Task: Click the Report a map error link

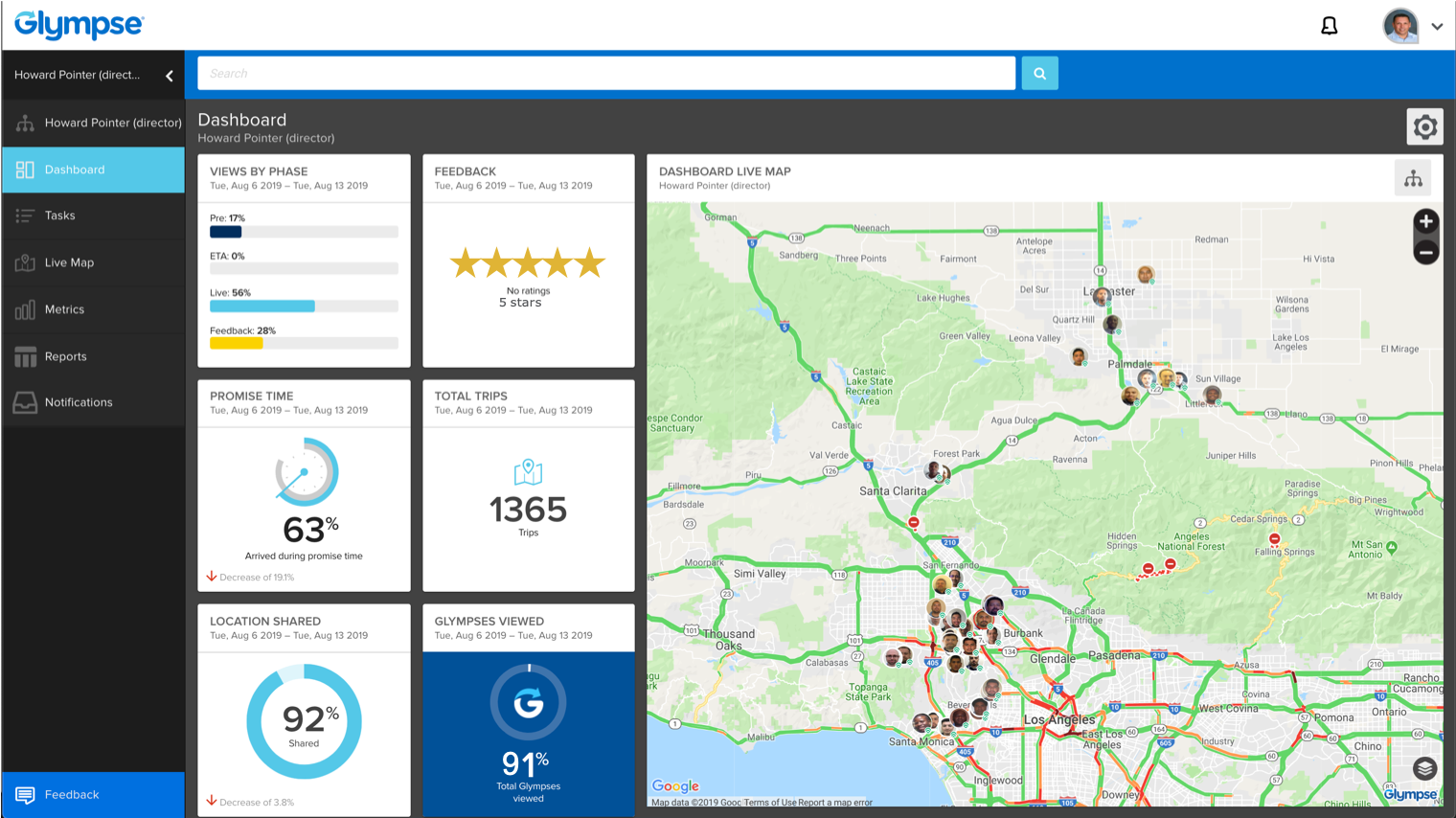Action: tap(835, 803)
